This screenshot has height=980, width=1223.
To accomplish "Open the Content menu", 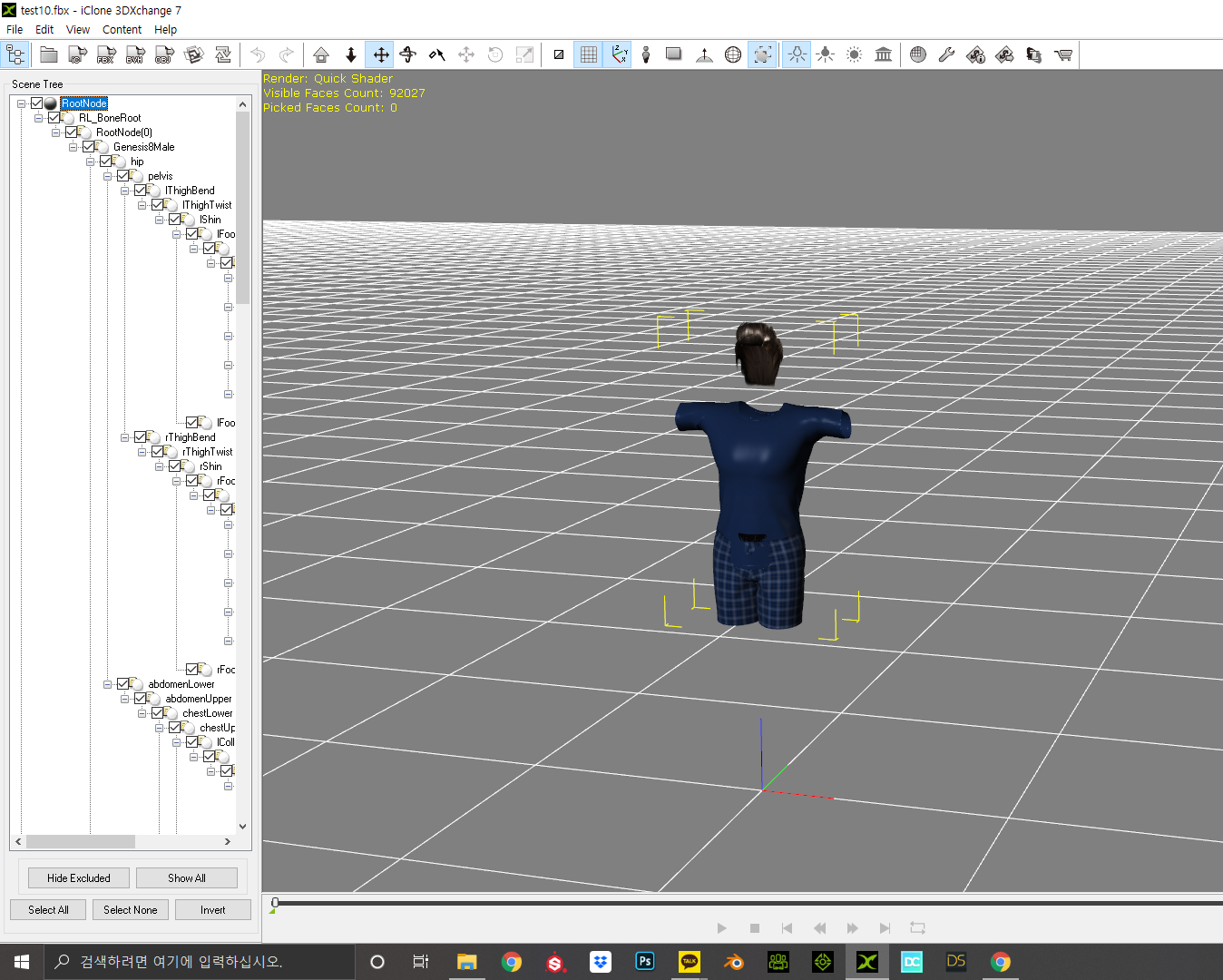I will pyautogui.click(x=122, y=29).
